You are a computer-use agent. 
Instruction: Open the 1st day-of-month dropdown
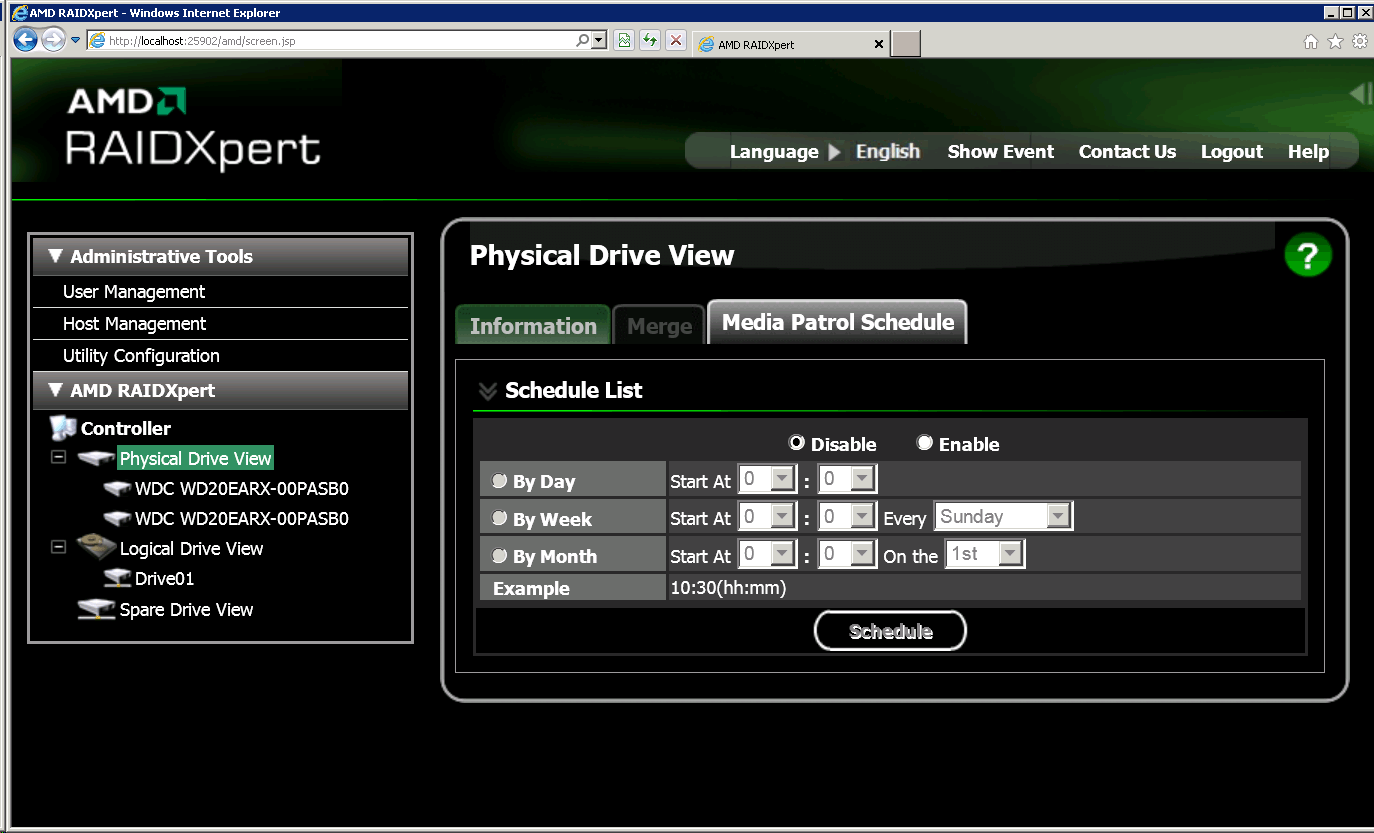click(x=985, y=553)
